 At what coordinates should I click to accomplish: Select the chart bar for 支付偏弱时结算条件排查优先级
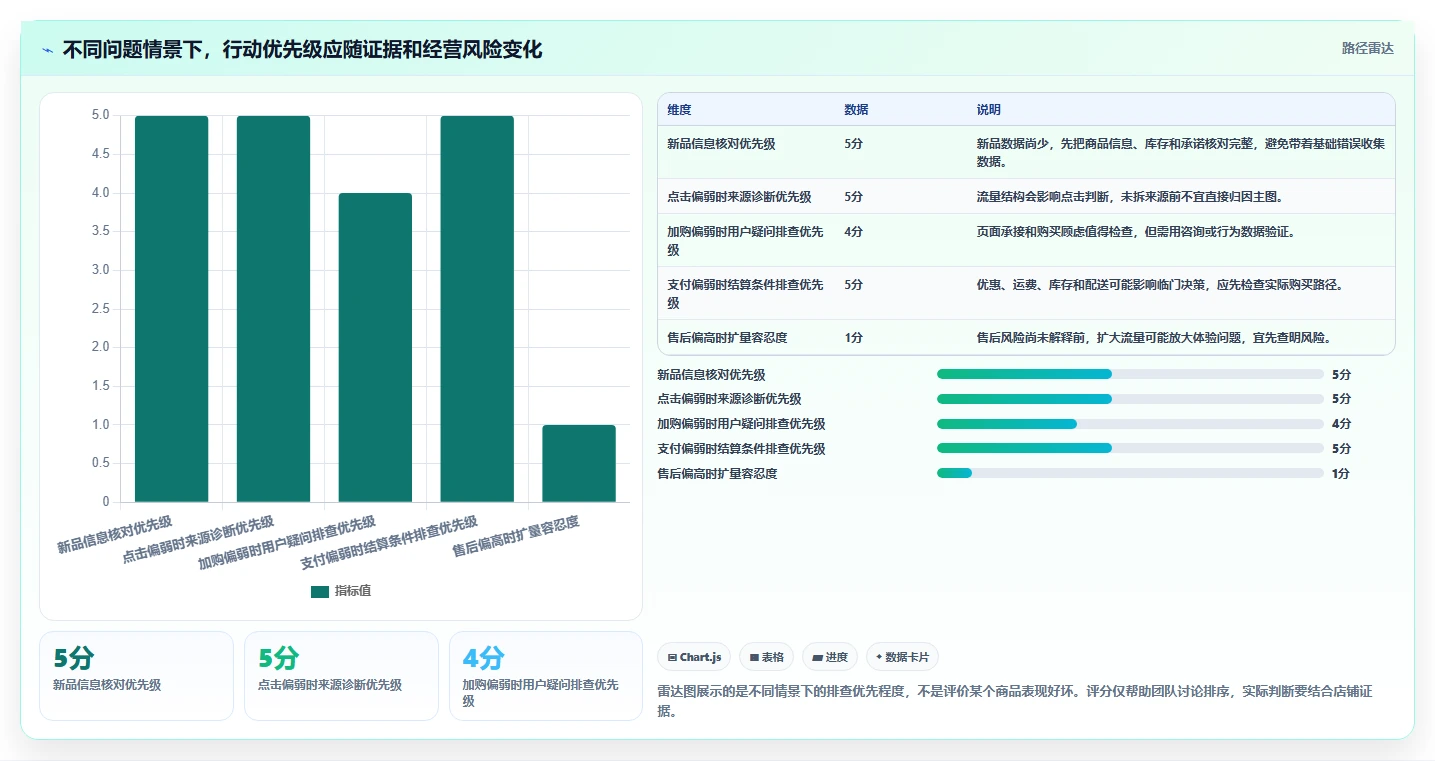pyautogui.click(x=477, y=309)
